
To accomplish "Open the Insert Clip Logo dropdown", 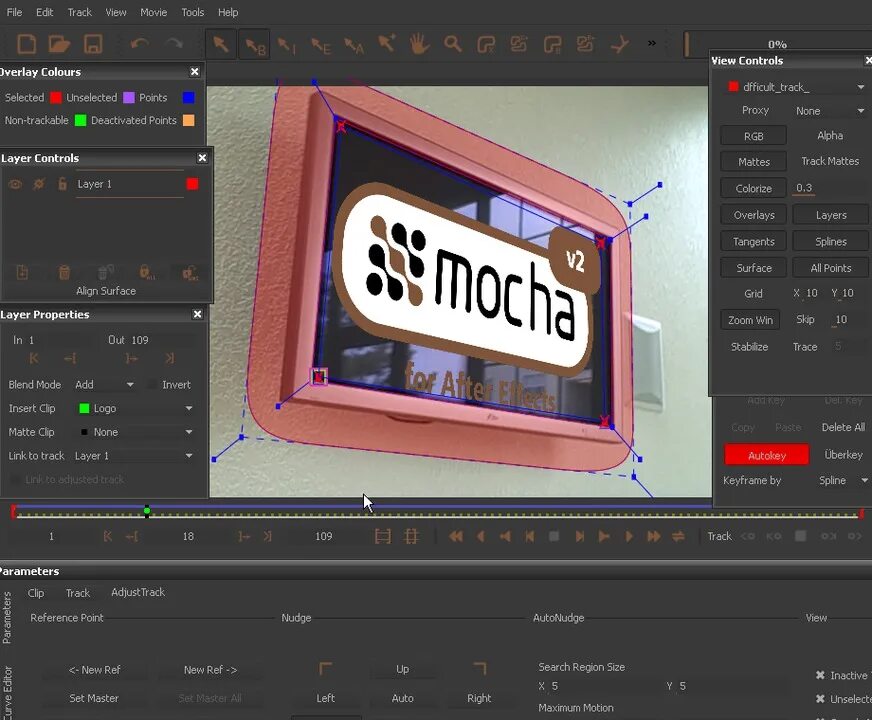I will tap(135, 408).
